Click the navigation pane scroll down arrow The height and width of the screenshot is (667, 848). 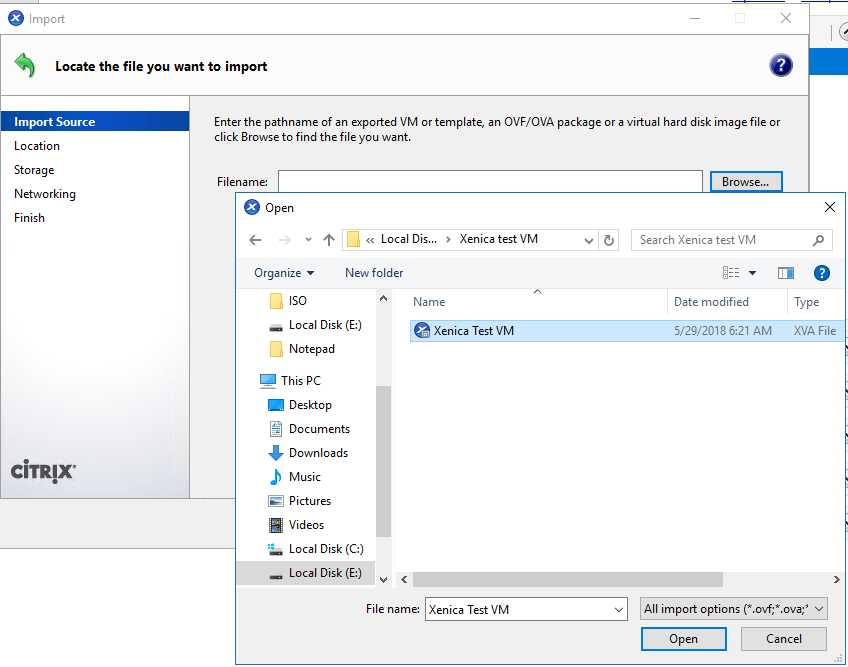pos(383,579)
